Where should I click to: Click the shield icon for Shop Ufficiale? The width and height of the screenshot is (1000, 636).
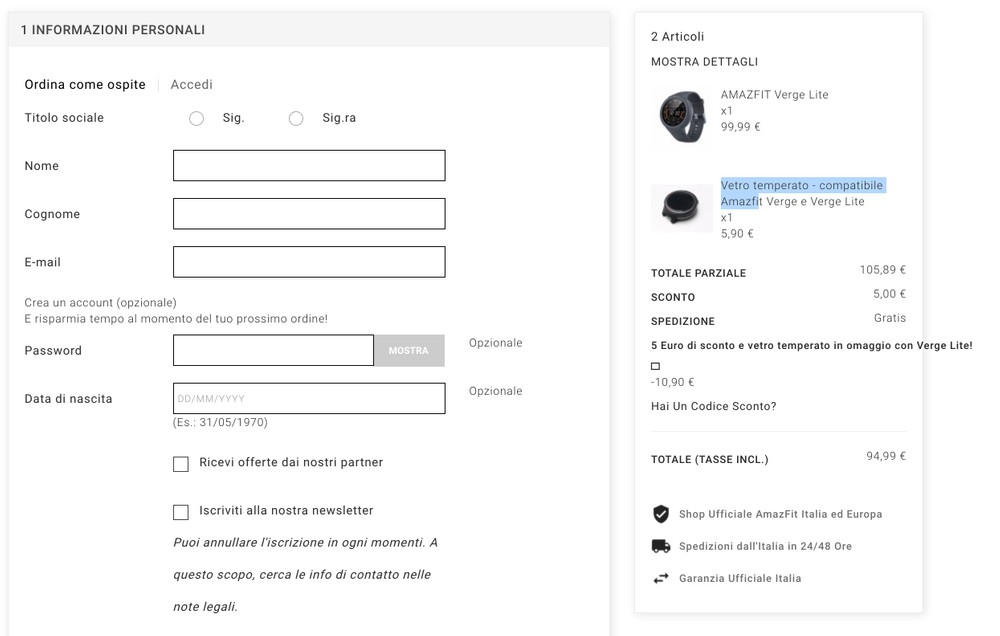pyautogui.click(x=660, y=514)
